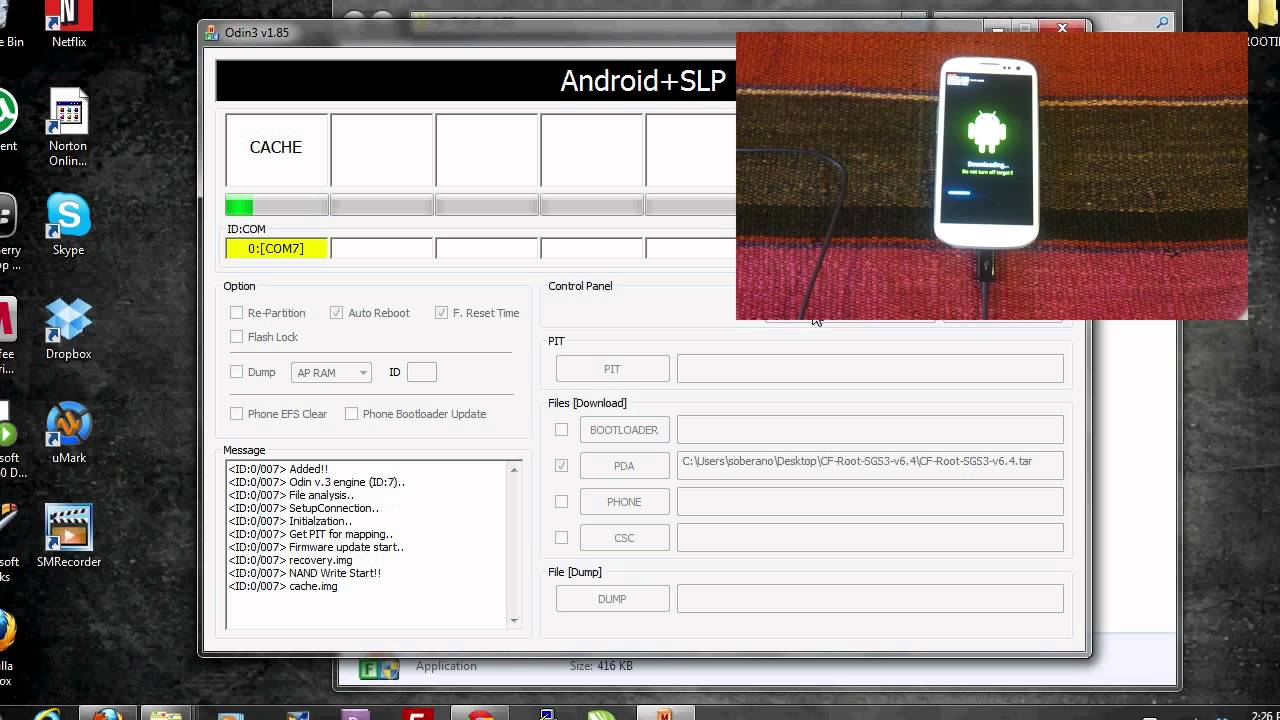The image size is (1280, 720).
Task: Click the 'SetupConnection..' log line
Action: pyautogui.click(x=304, y=508)
